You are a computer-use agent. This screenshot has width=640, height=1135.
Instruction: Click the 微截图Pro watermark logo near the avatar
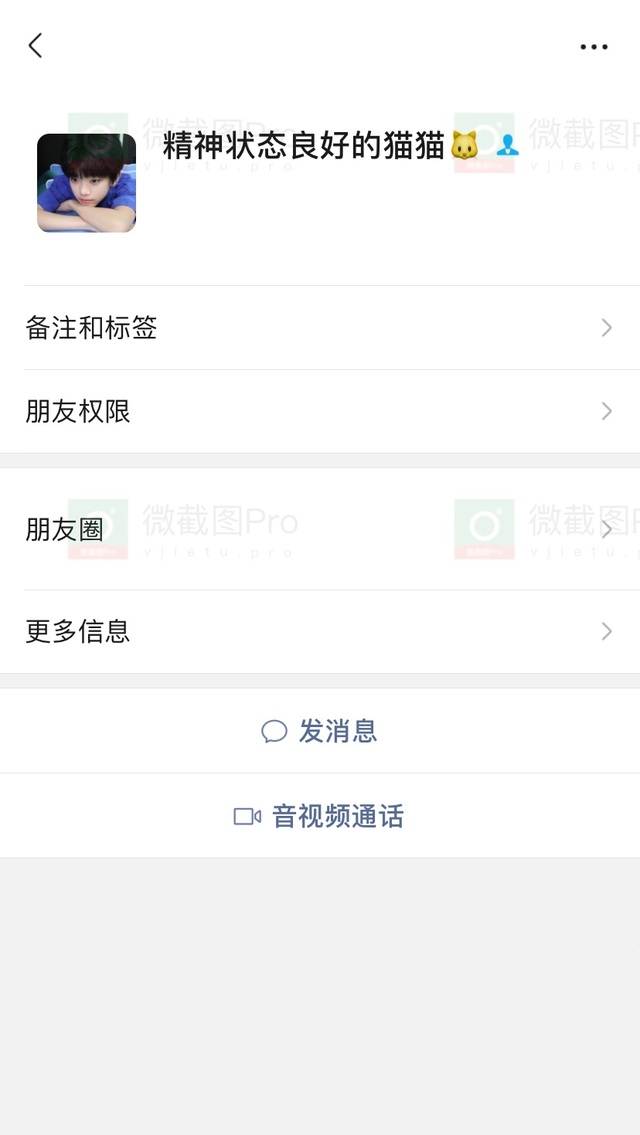pyautogui.click(x=98, y=143)
